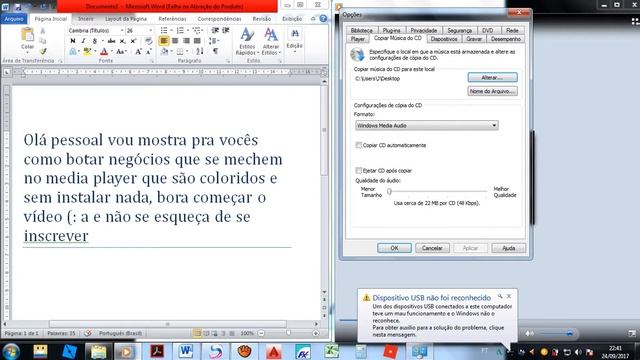This screenshot has width=640, height=360.
Task: Open the font name Cambria dropdown
Action: pos(122,31)
